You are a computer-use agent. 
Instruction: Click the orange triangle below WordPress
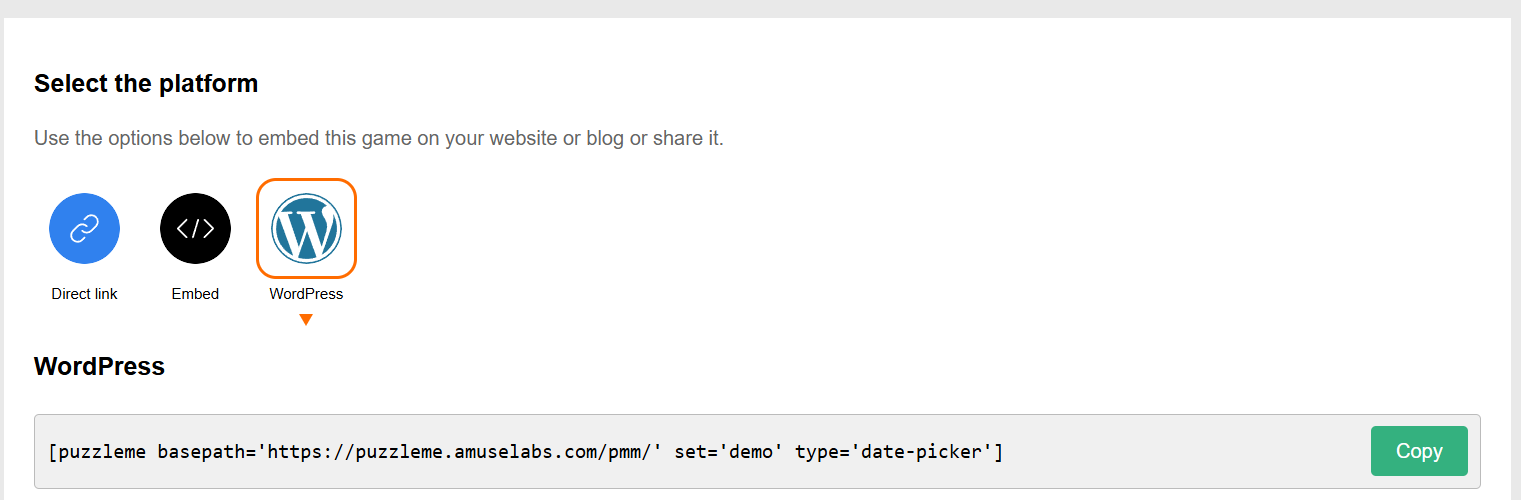306,320
